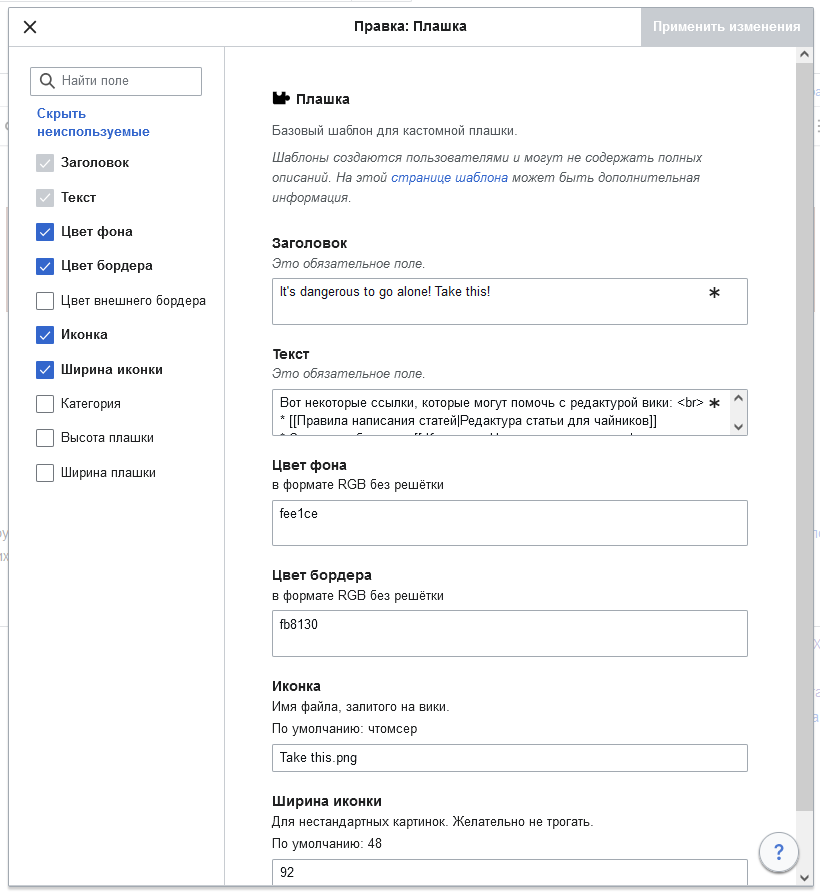Click the puzzle piece icon beside Плашка
Viewport: 820px width, 892px height.
(281, 99)
